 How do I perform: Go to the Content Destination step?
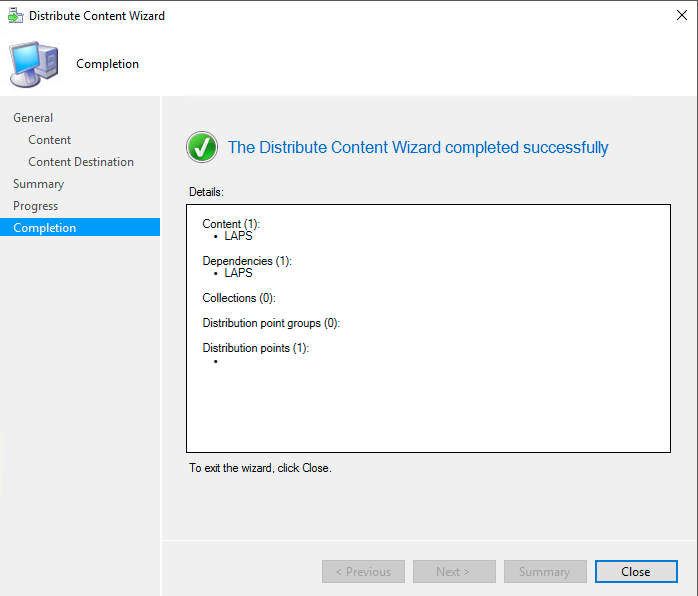[81, 162]
